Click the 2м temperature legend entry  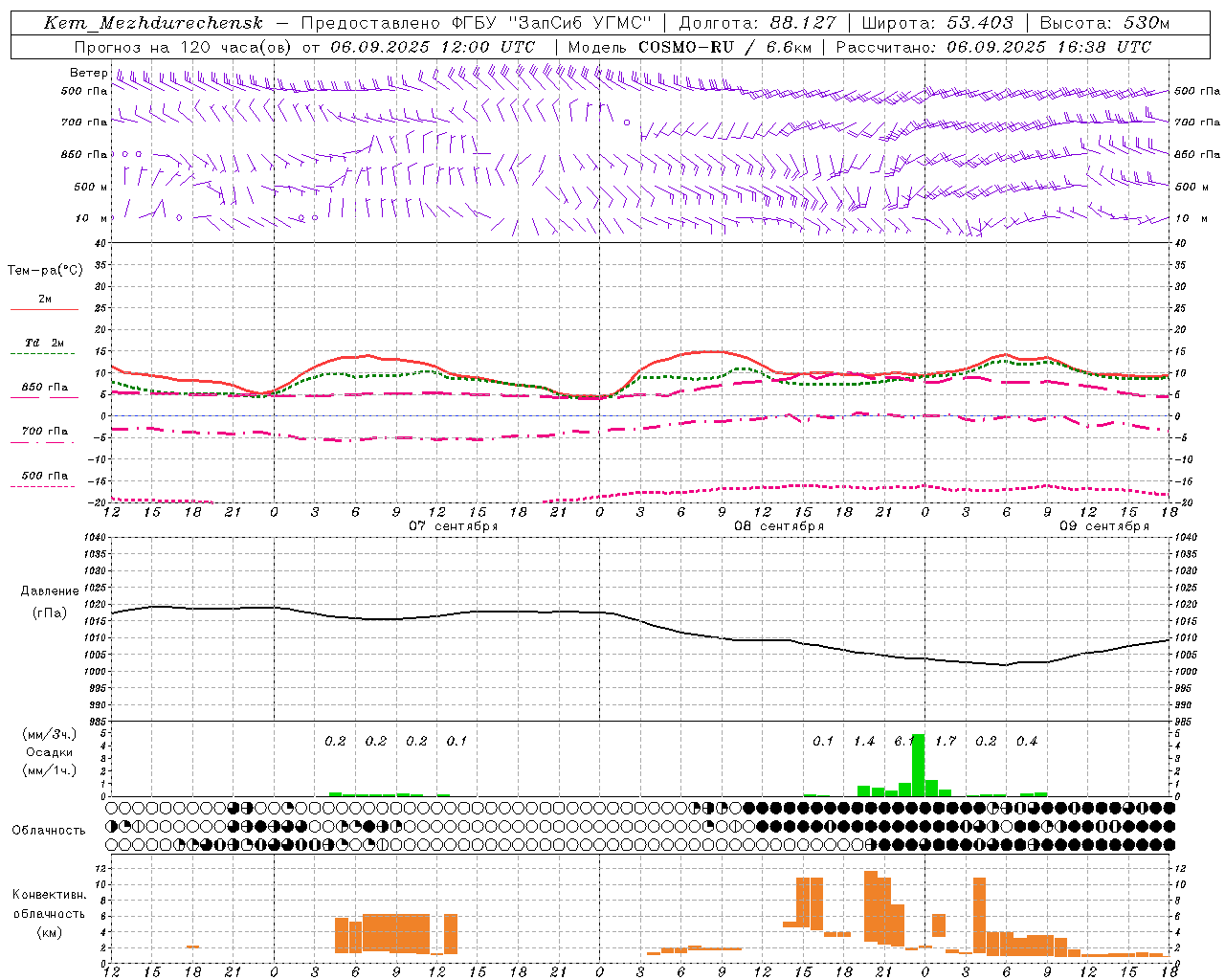(x=45, y=300)
